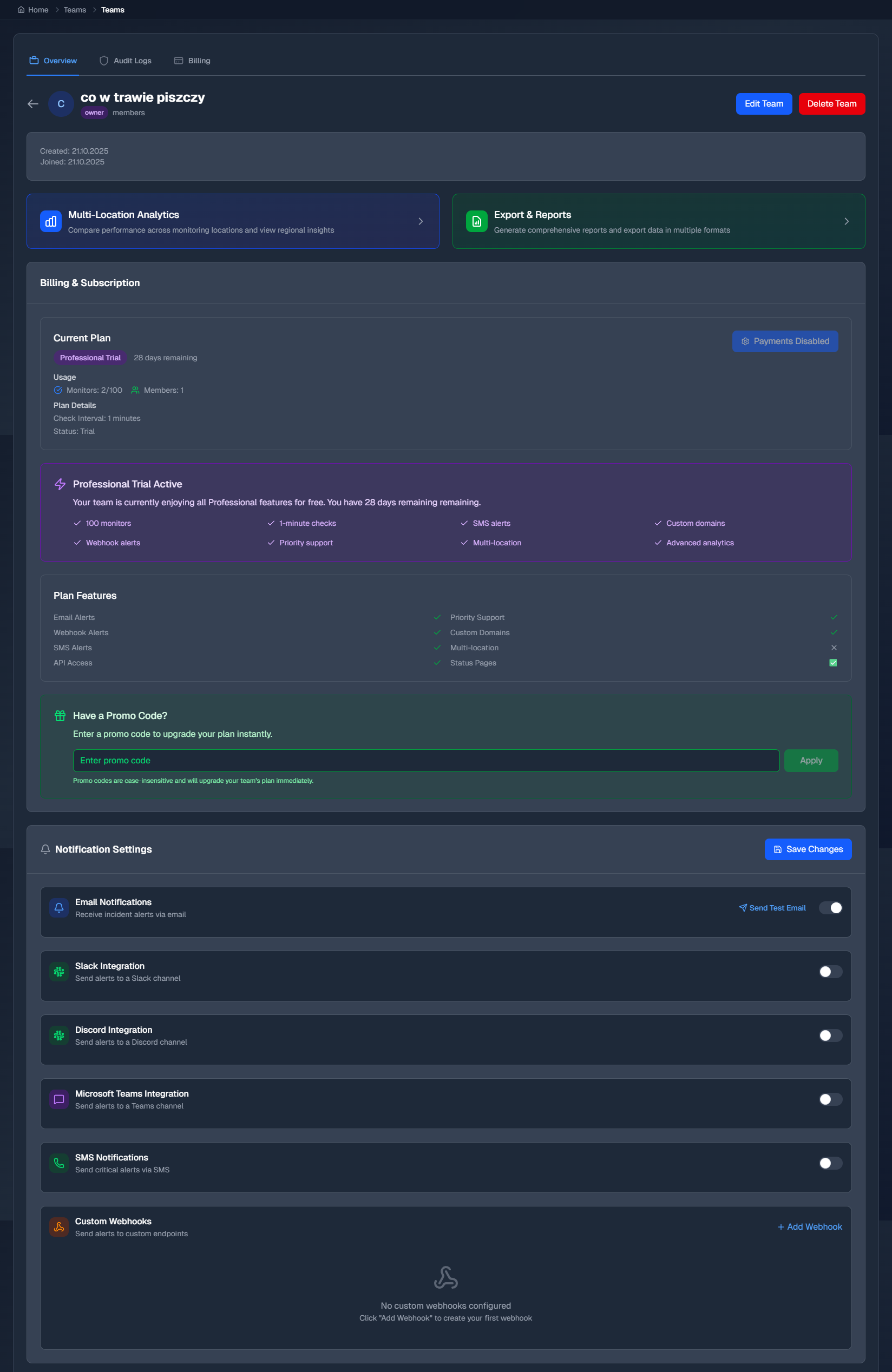
Task: Click the team avatar letter C
Action: (x=61, y=104)
